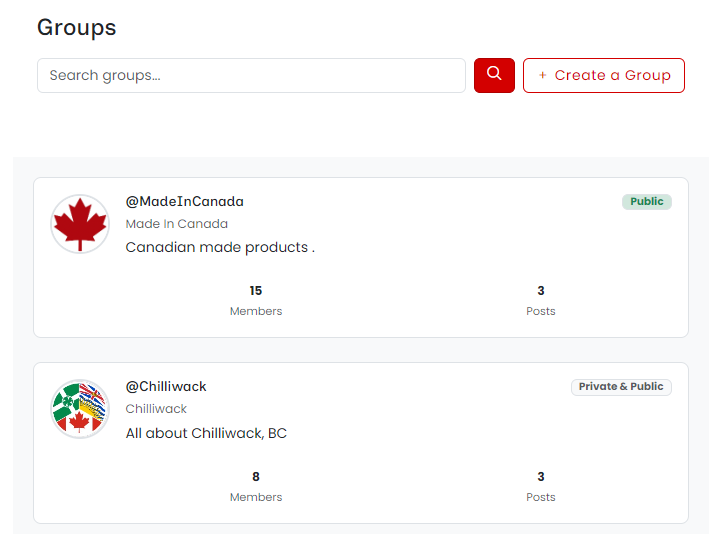
Task: Focus the Search groups input field
Action: click(x=251, y=75)
